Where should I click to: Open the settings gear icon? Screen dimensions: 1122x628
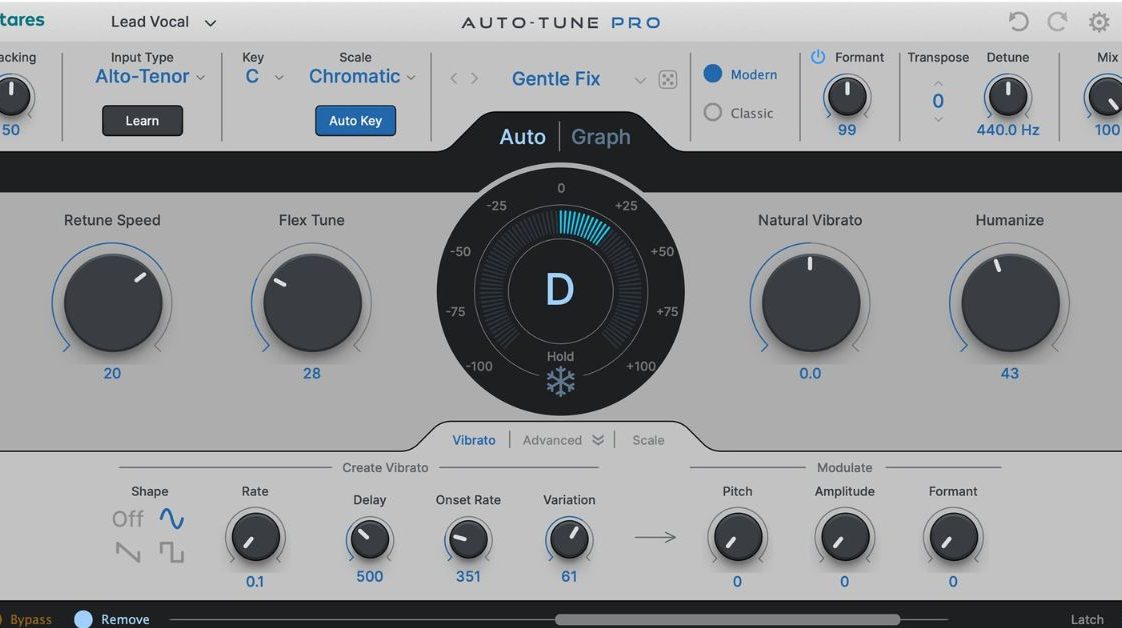(1099, 22)
